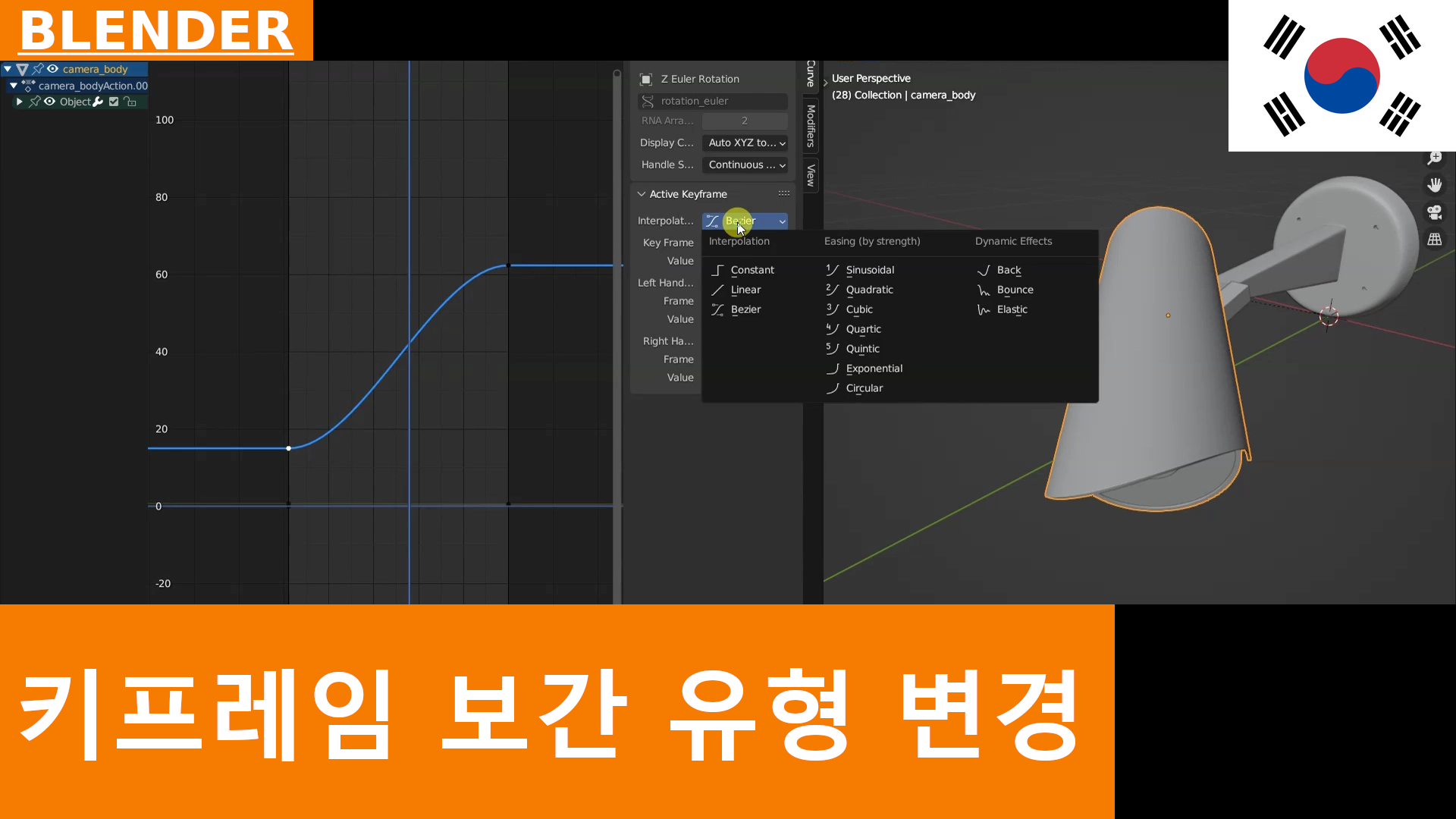Image resolution: width=1456 pixels, height=819 pixels.
Task: Toggle the Object group mute checkbox
Action: click(x=114, y=102)
